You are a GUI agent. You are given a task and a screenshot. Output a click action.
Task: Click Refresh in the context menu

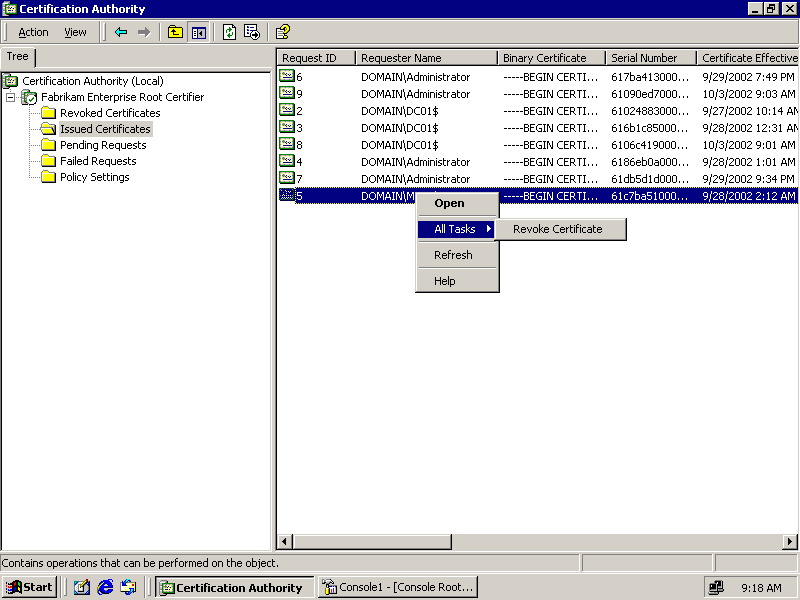pos(453,255)
